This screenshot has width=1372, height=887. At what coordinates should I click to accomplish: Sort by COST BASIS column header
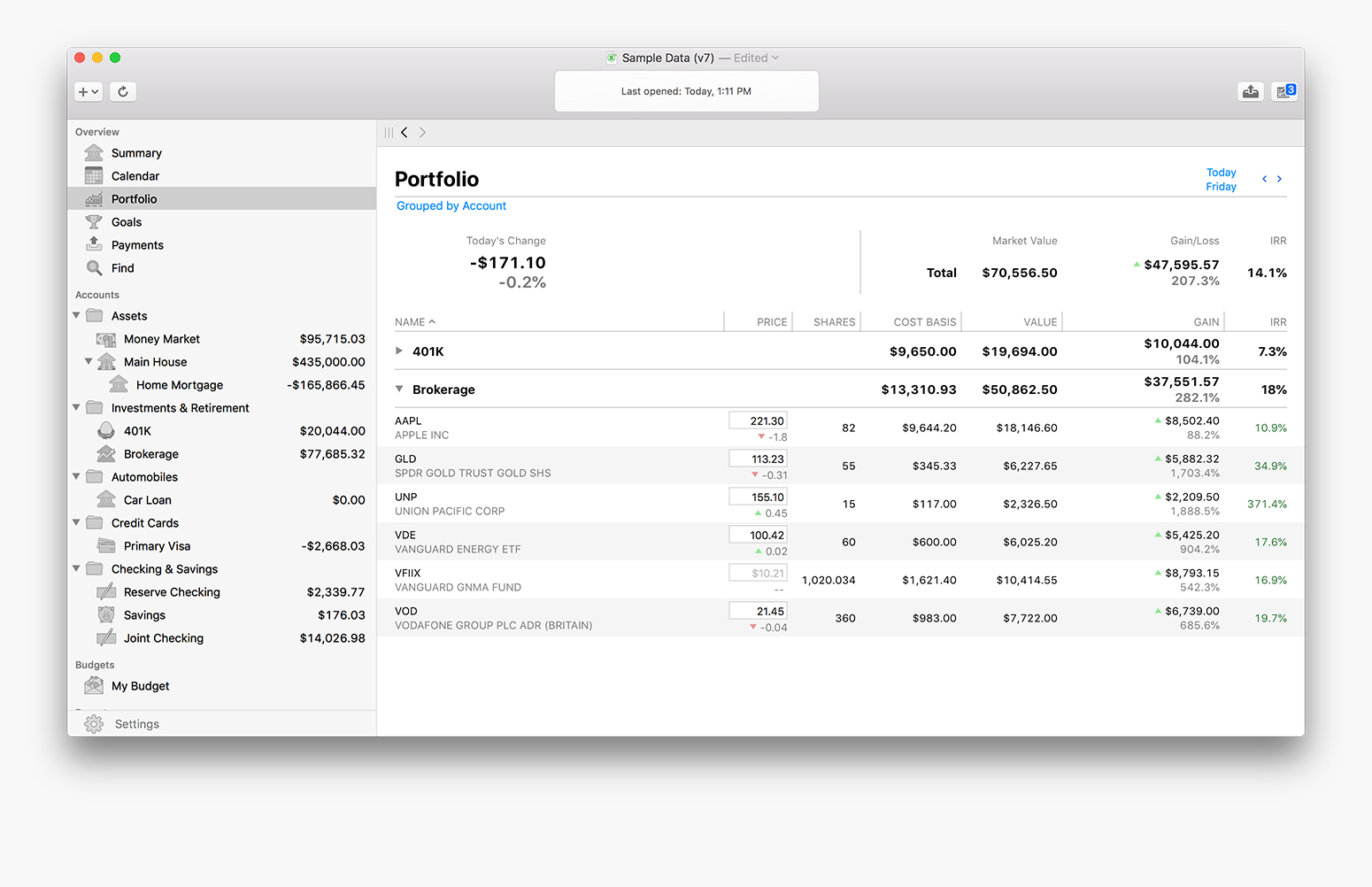click(925, 322)
